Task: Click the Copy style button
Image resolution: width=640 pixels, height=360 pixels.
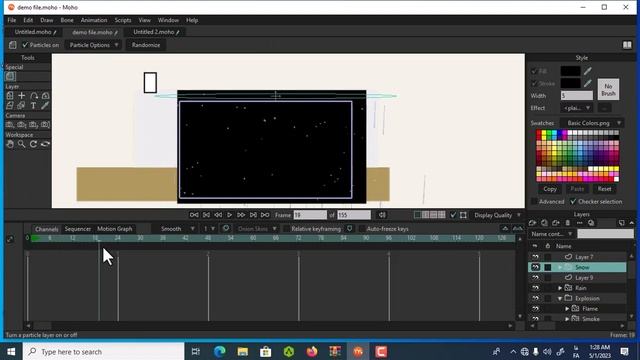Action: point(550,189)
